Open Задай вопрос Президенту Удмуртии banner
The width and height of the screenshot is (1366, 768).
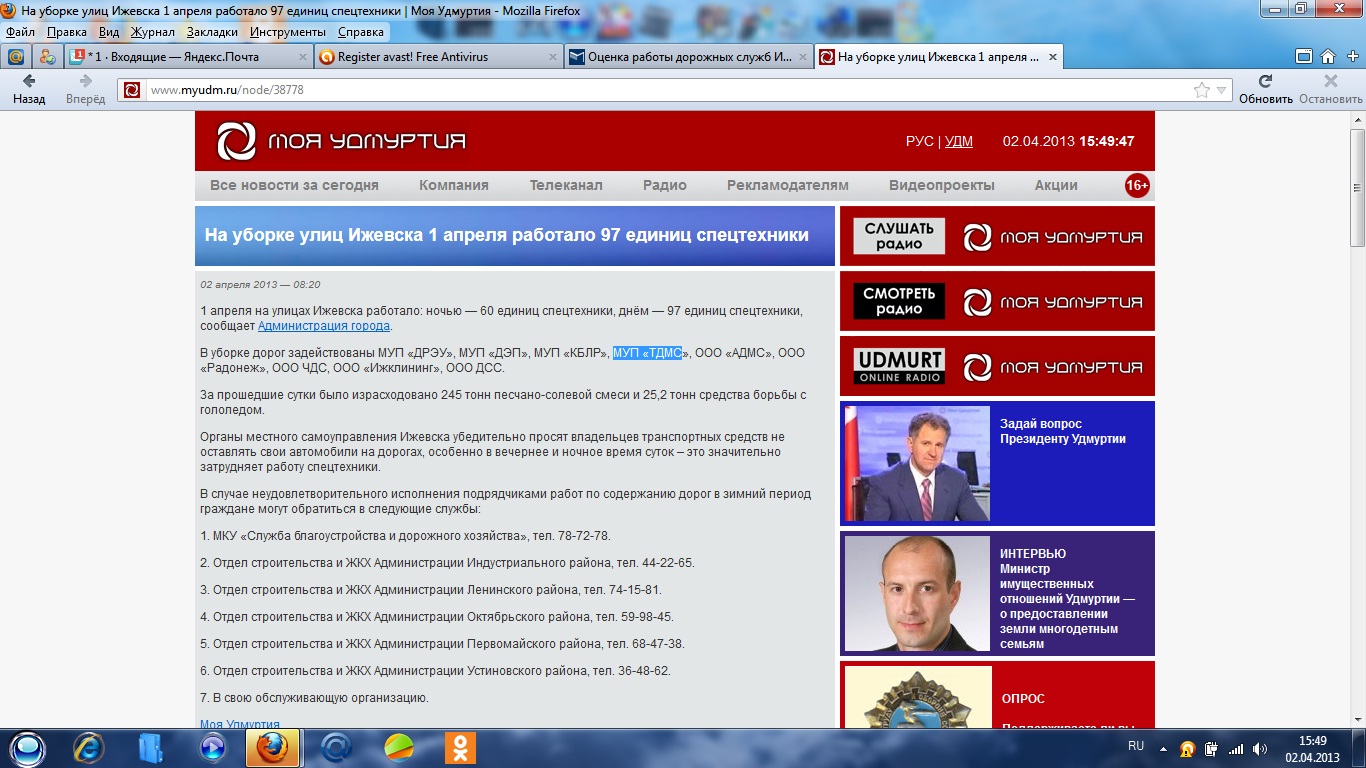(997, 463)
